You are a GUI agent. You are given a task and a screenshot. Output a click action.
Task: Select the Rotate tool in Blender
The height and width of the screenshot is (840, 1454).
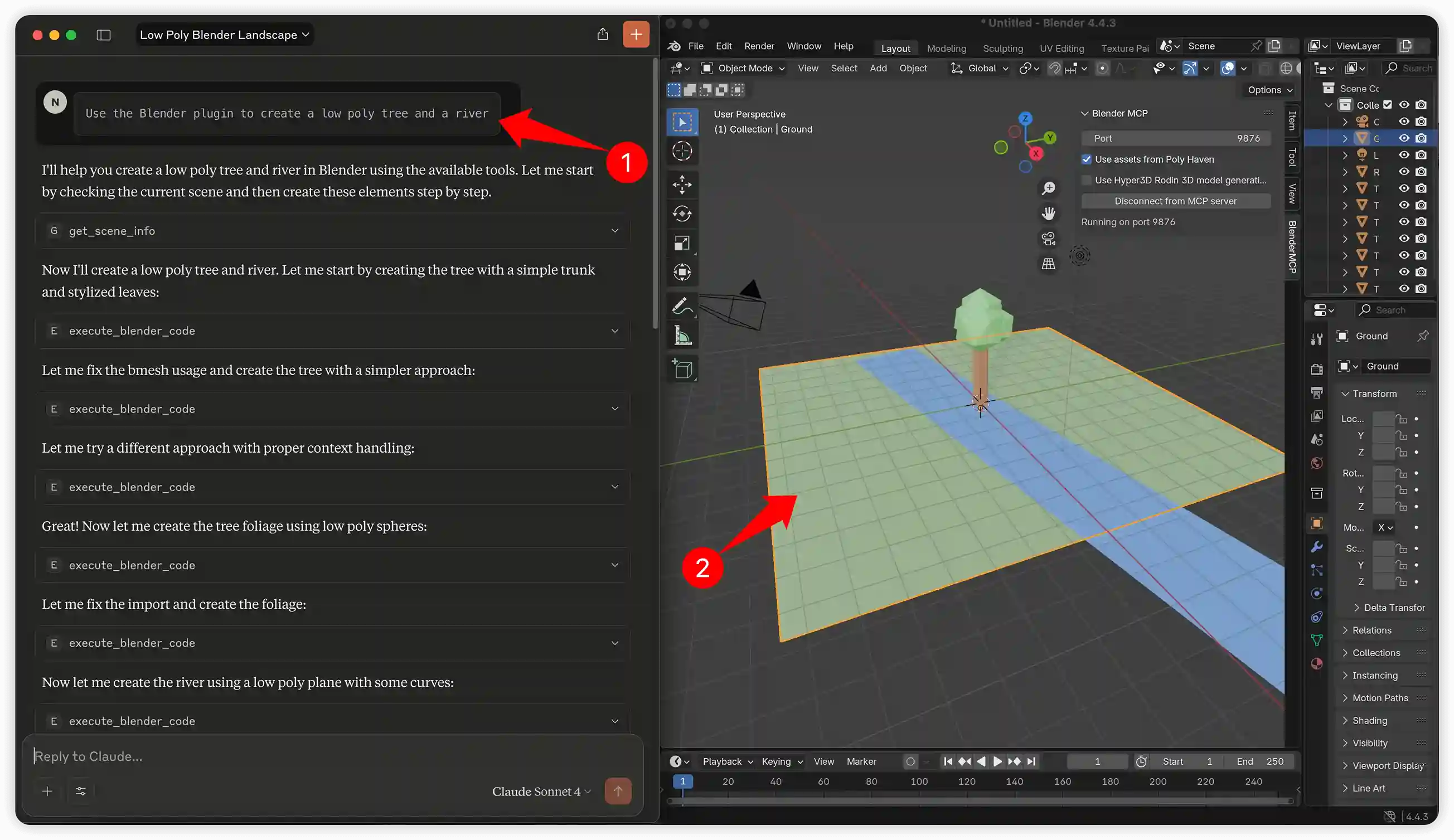tap(682, 214)
